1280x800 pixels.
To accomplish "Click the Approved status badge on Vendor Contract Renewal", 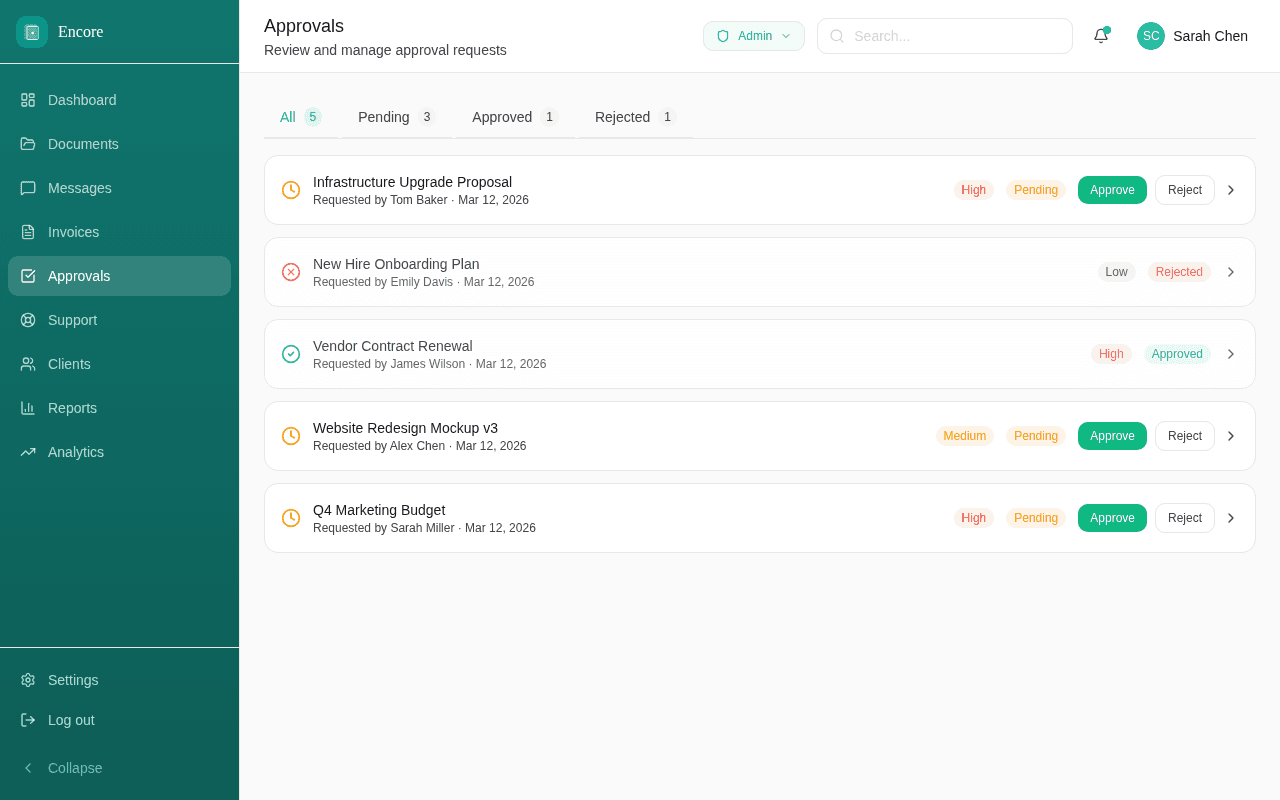I will click(x=1177, y=353).
